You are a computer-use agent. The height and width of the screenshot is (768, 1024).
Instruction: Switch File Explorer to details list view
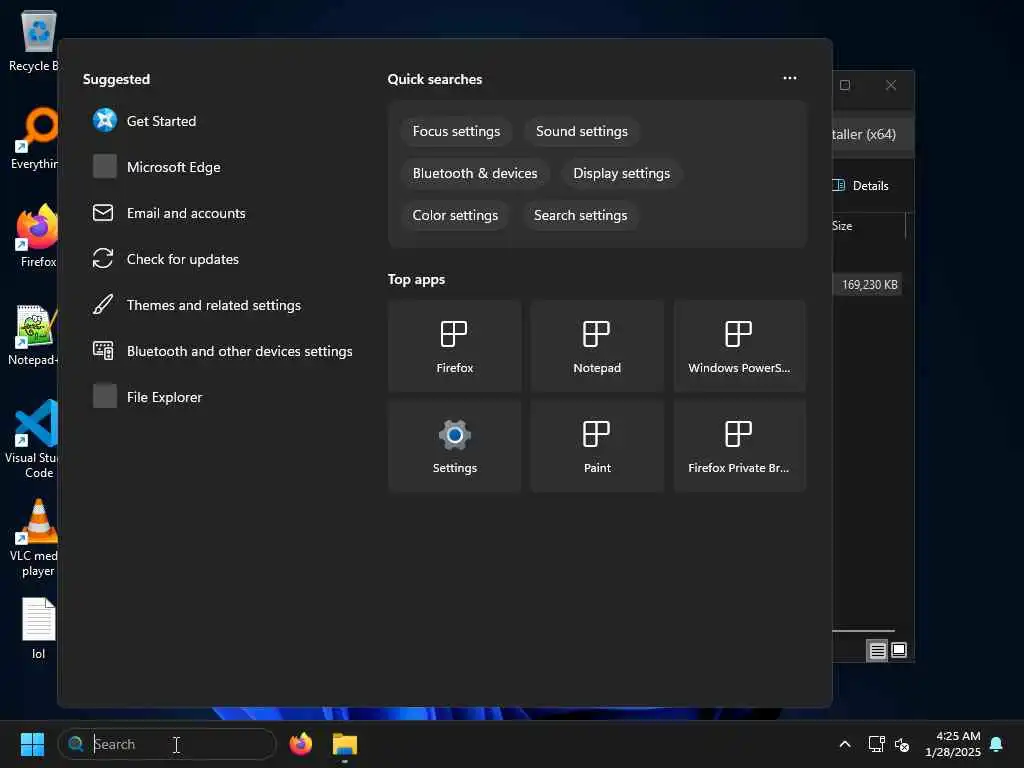tap(877, 650)
